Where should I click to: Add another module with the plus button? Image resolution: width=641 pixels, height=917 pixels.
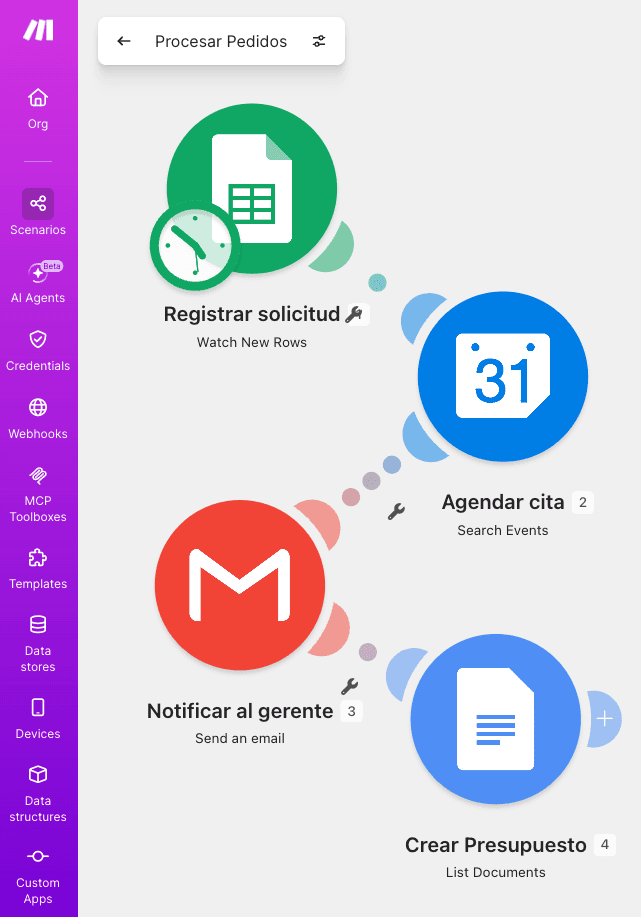tap(605, 719)
